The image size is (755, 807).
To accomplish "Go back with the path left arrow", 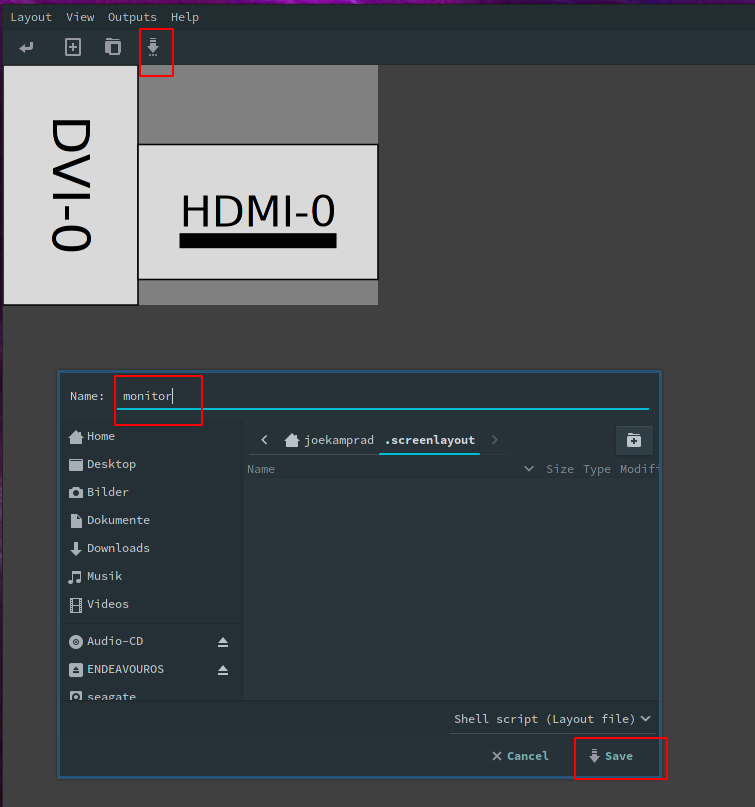I will (x=264, y=440).
